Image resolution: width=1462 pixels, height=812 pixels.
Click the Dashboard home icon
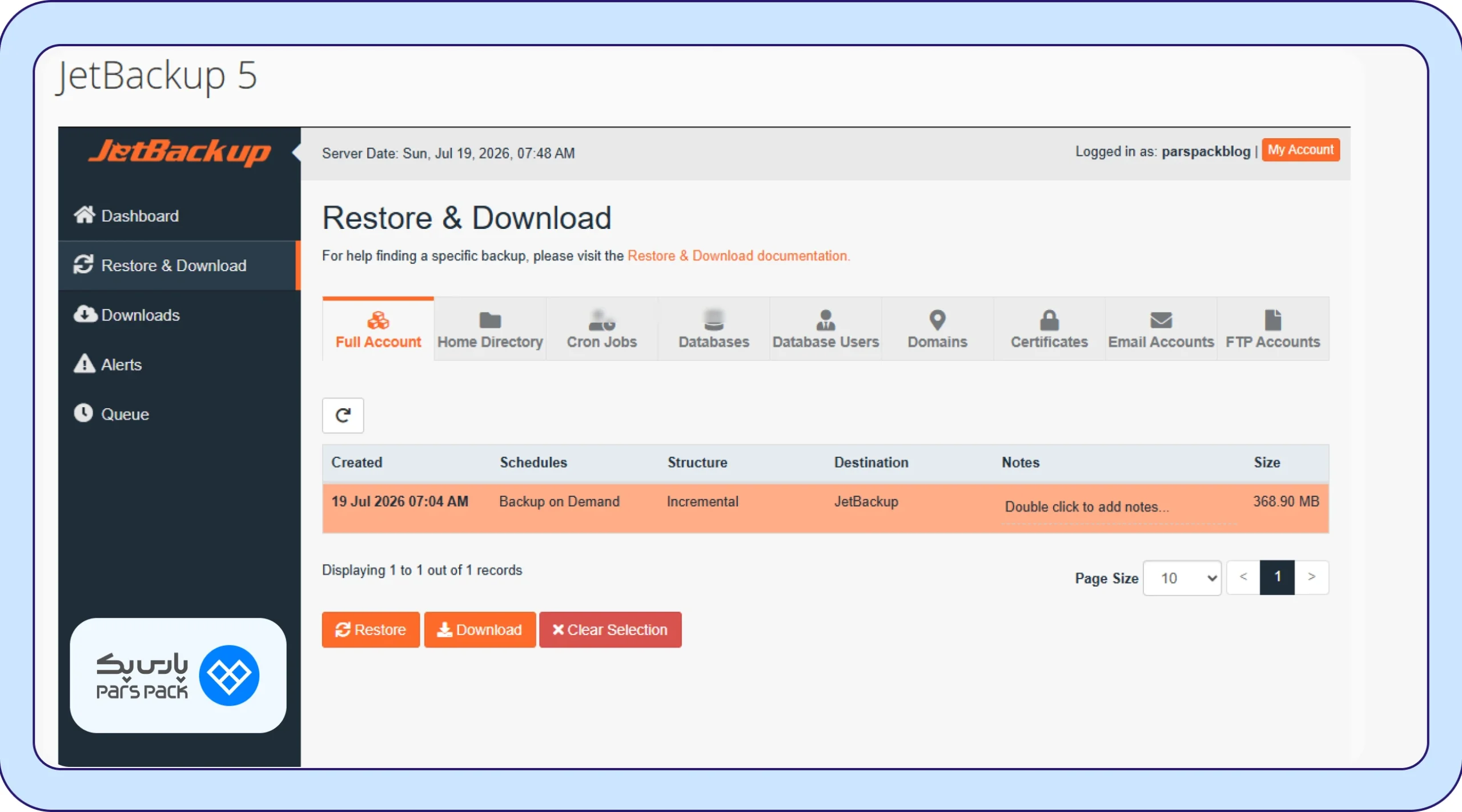coord(84,215)
